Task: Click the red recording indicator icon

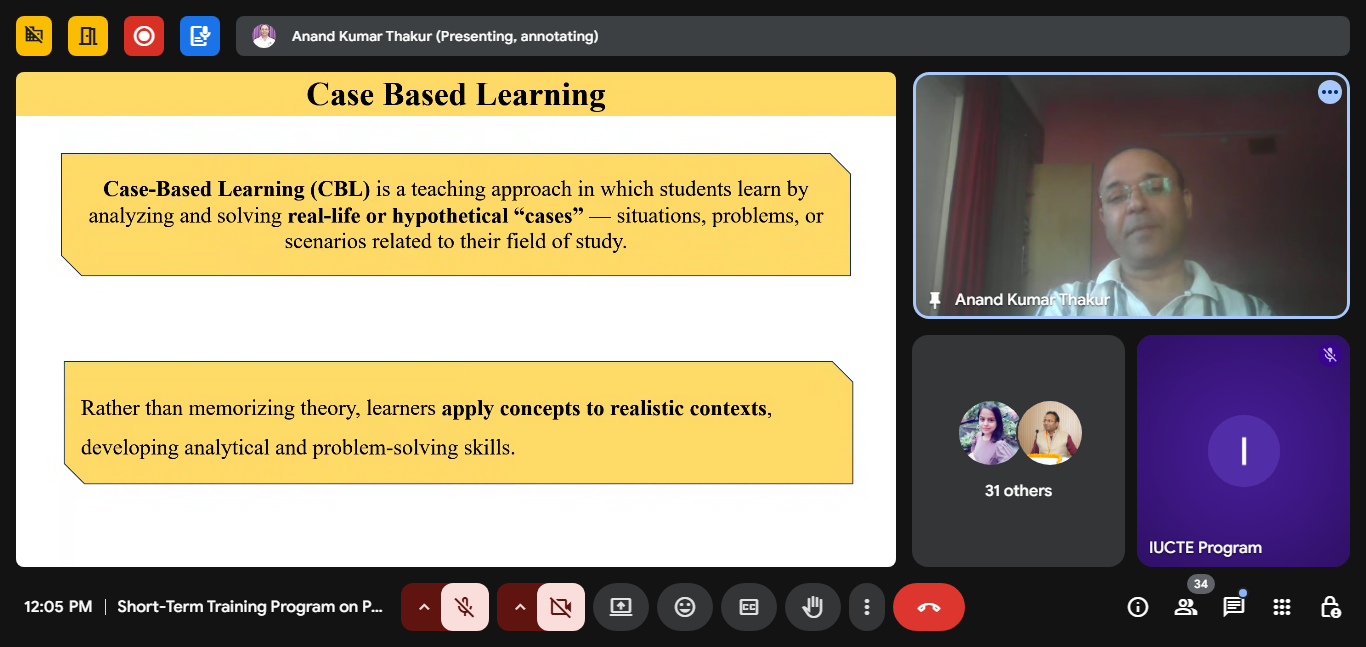Action: coord(144,36)
